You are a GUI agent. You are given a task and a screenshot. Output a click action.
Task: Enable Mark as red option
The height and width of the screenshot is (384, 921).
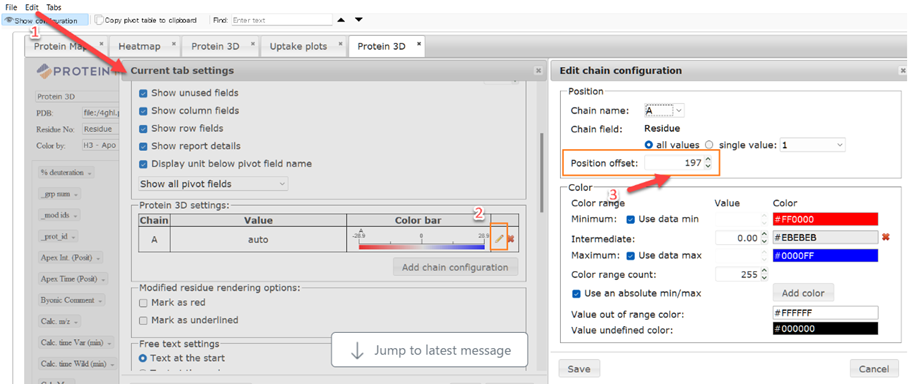point(143,302)
